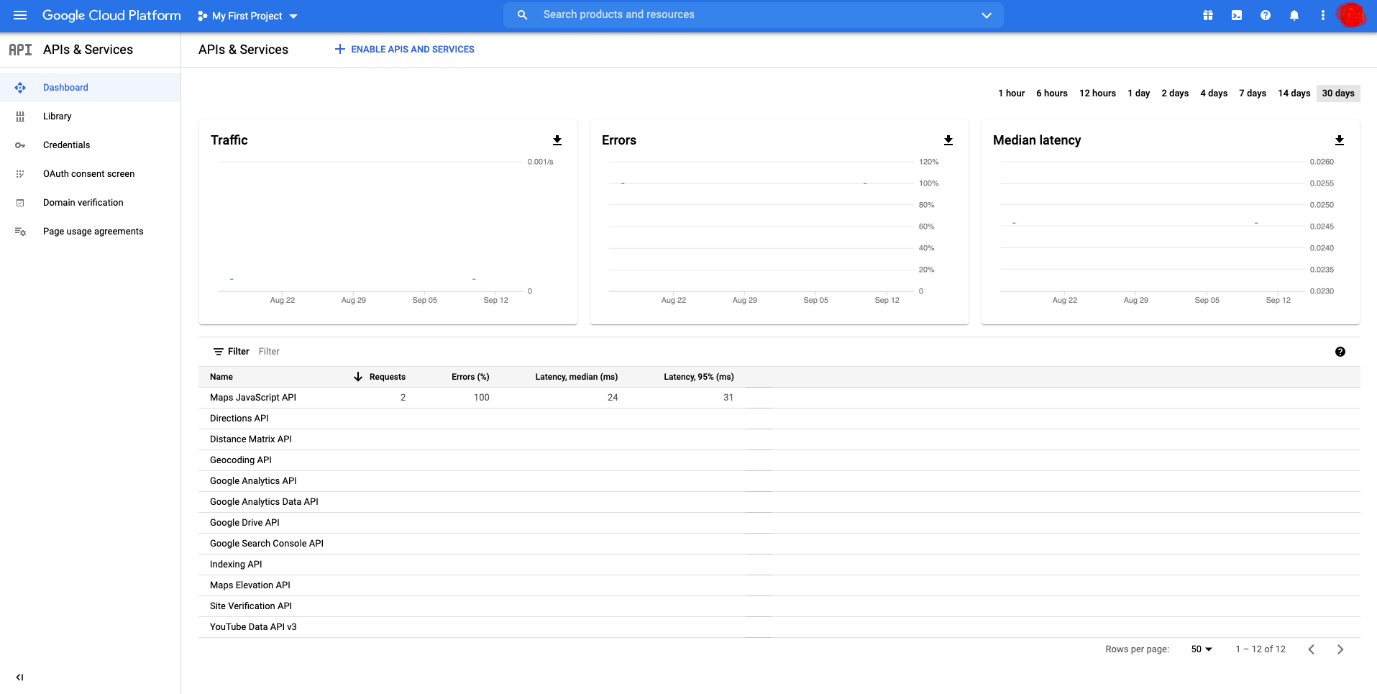Click the API logo in sidebar header
This screenshot has width=1377, height=694.
coord(20,49)
